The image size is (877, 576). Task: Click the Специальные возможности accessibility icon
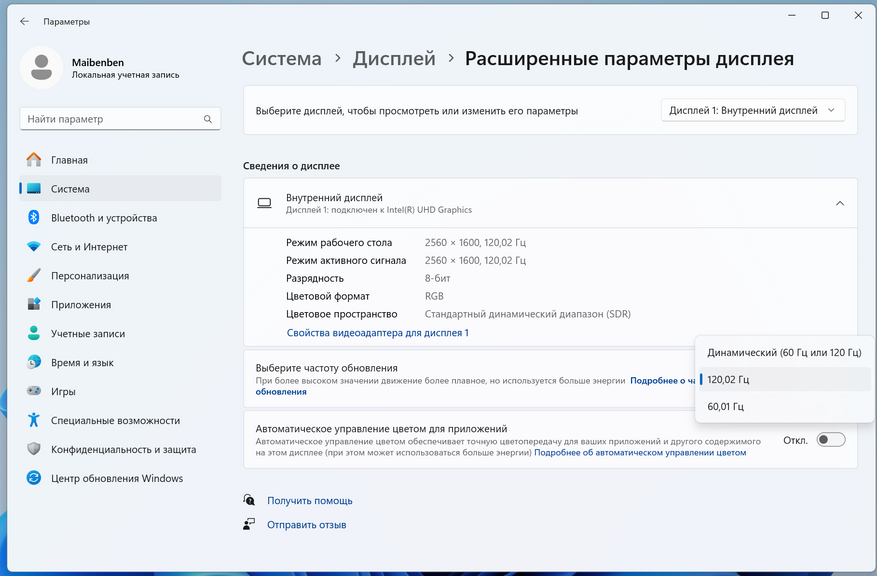(34, 420)
